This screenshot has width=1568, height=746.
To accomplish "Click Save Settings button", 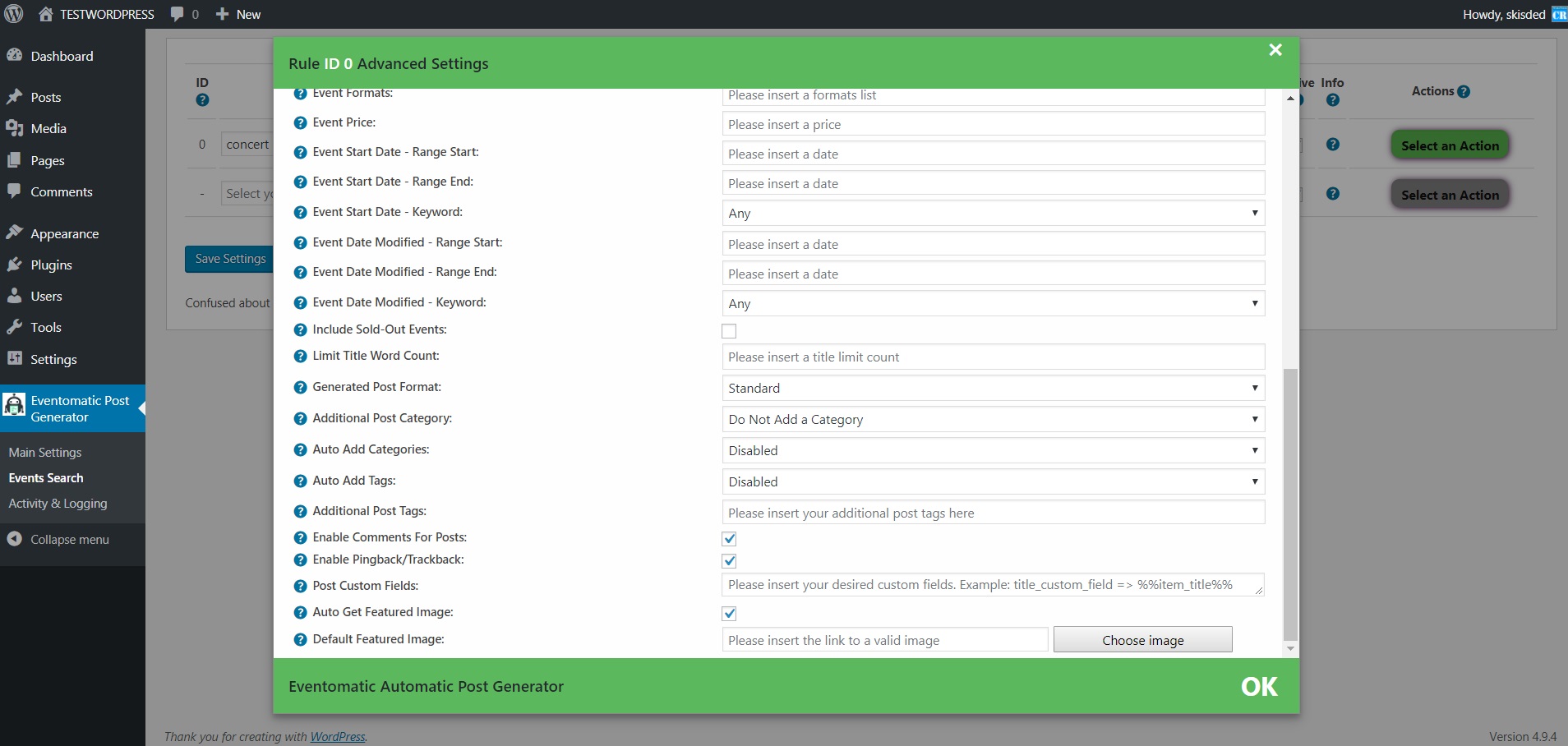I will click(230, 259).
